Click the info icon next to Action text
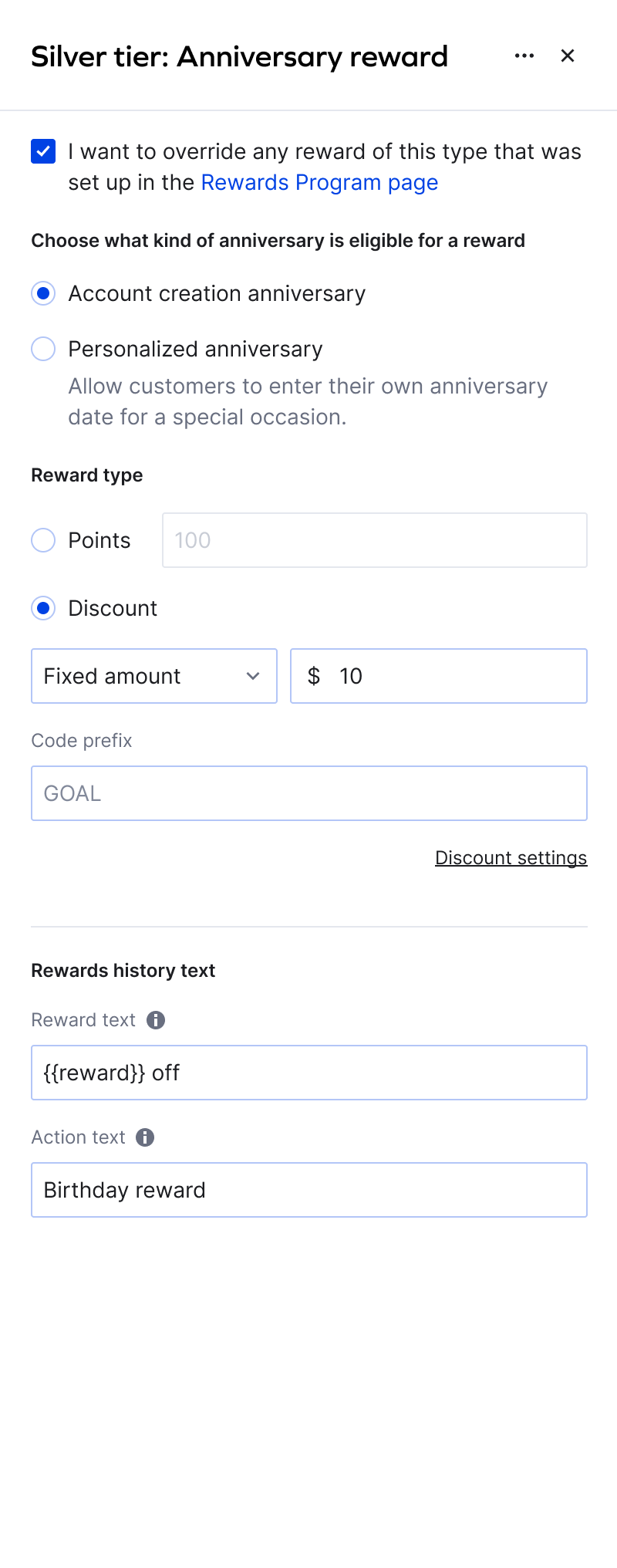The image size is (617, 1568). pos(145,1137)
